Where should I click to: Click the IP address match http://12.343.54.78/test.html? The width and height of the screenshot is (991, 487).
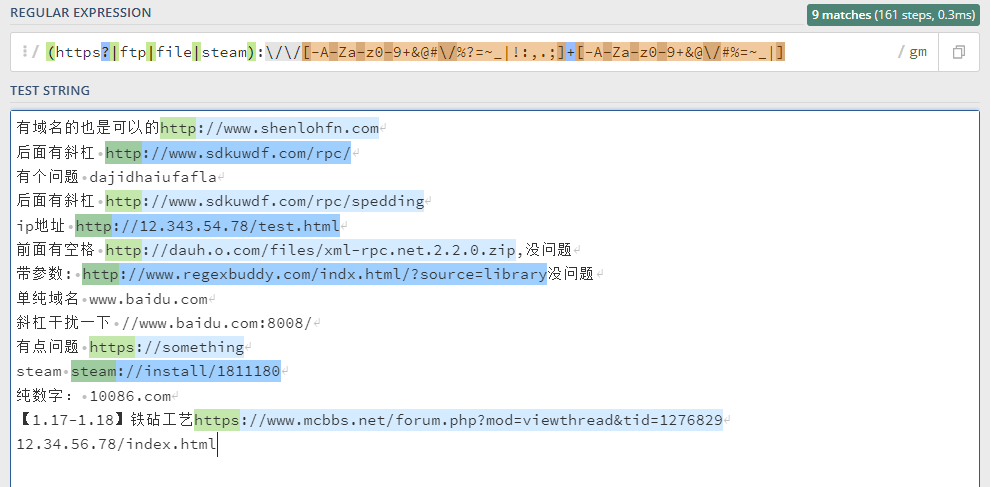click(x=208, y=225)
